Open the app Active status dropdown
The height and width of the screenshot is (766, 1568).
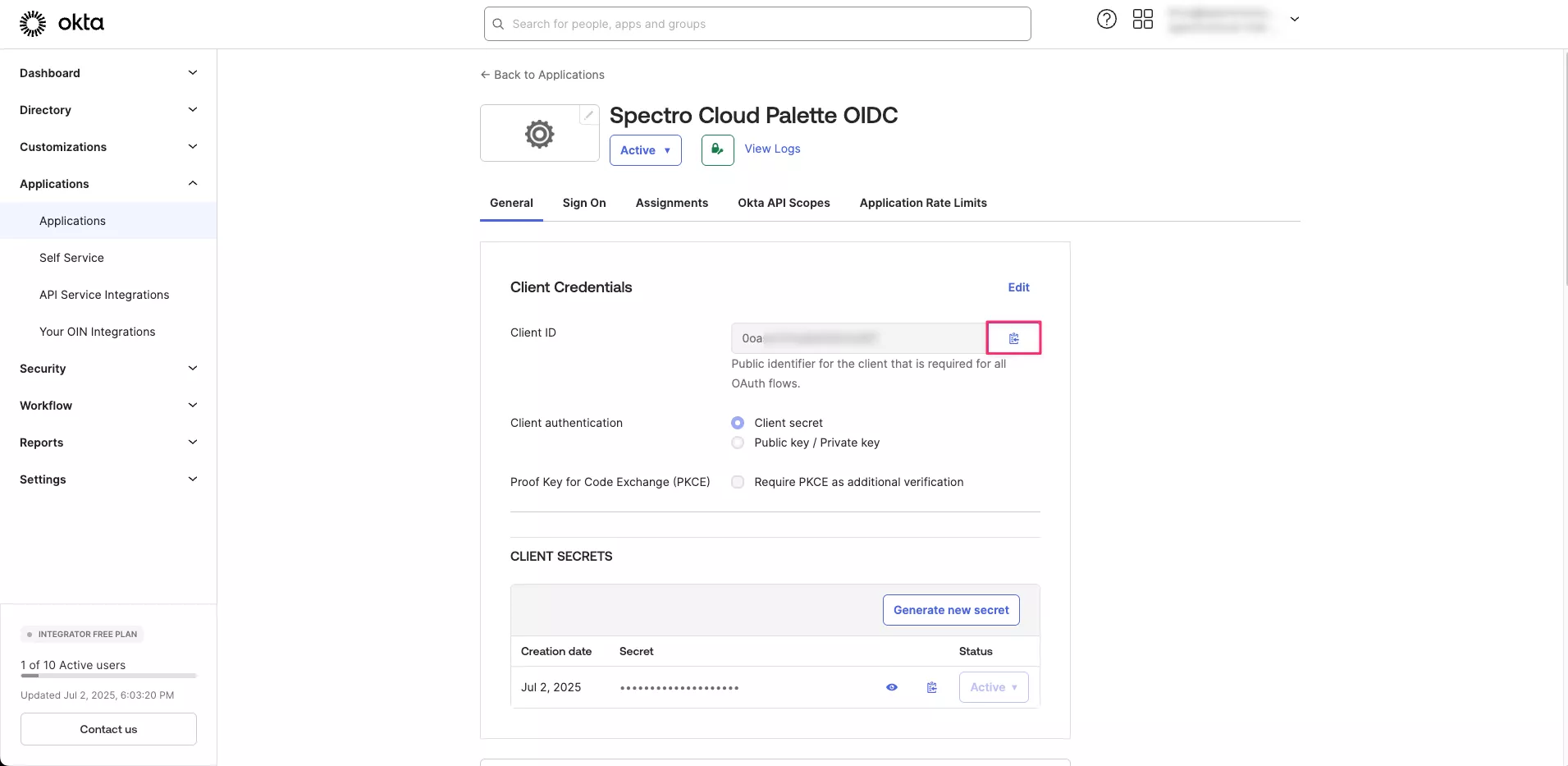click(x=645, y=150)
